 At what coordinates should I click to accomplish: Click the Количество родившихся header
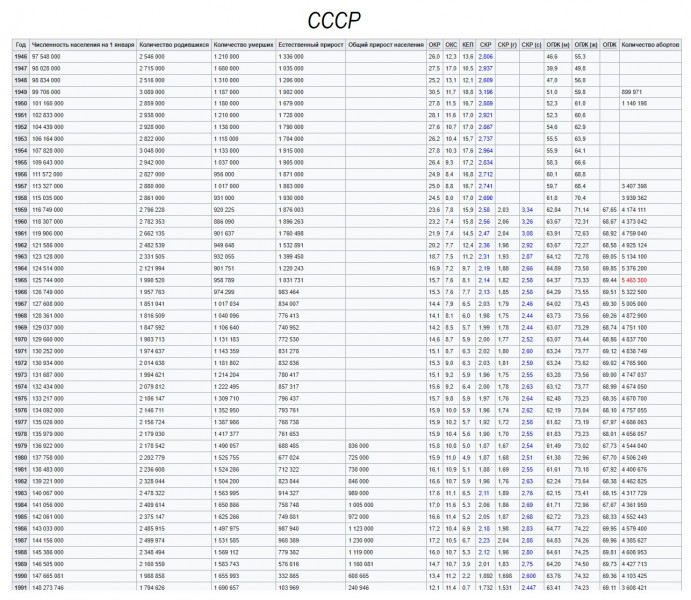click(x=174, y=45)
